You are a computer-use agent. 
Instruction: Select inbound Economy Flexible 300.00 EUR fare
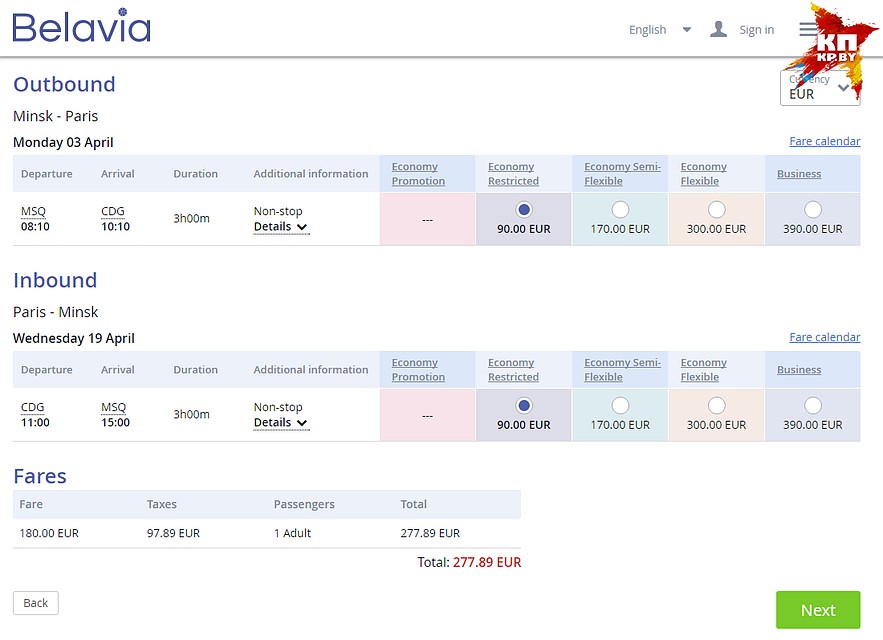pos(716,406)
